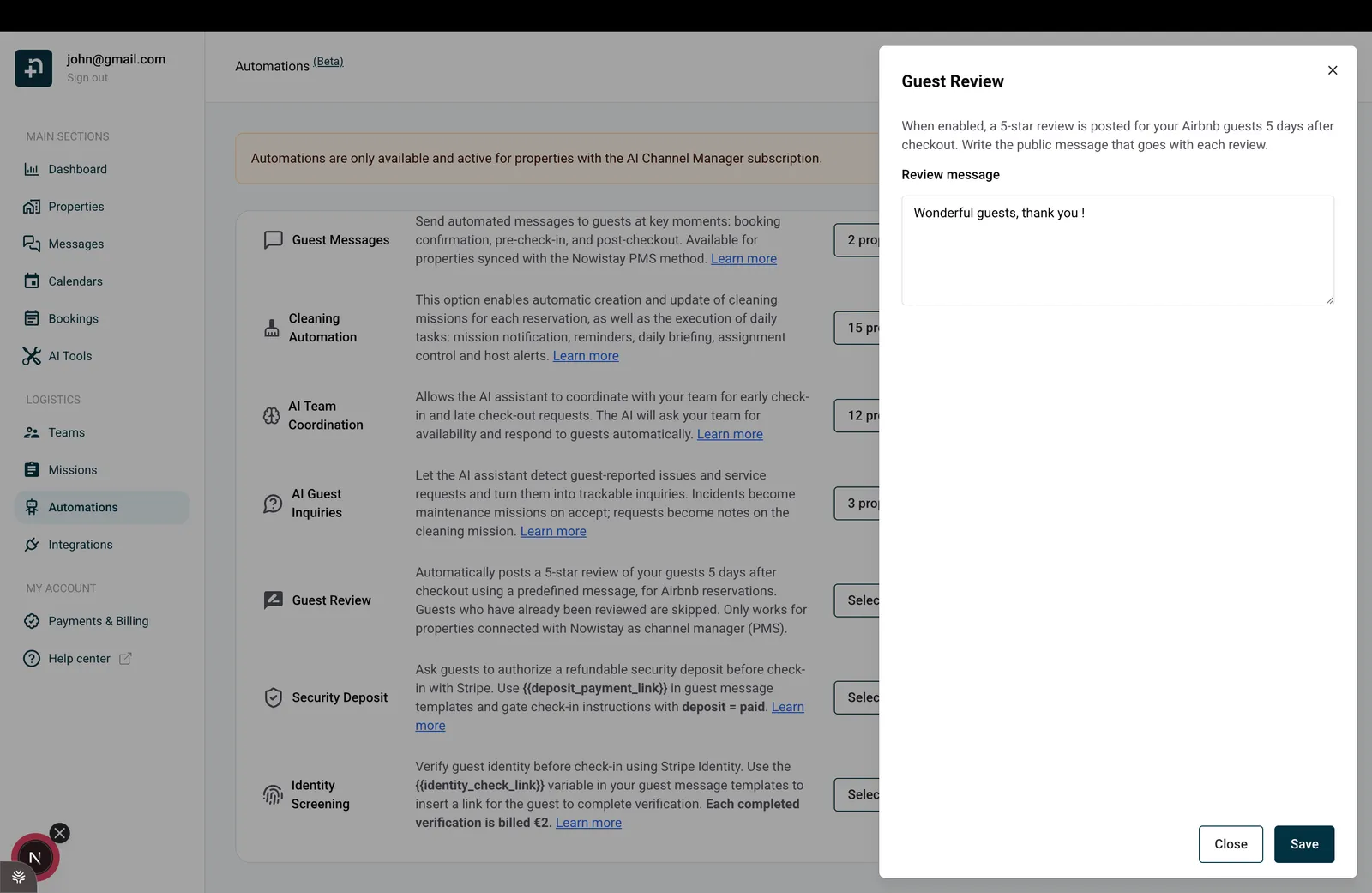The image size is (1372, 893).
Task: Click the Guest Messages chat icon
Action: click(273, 240)
